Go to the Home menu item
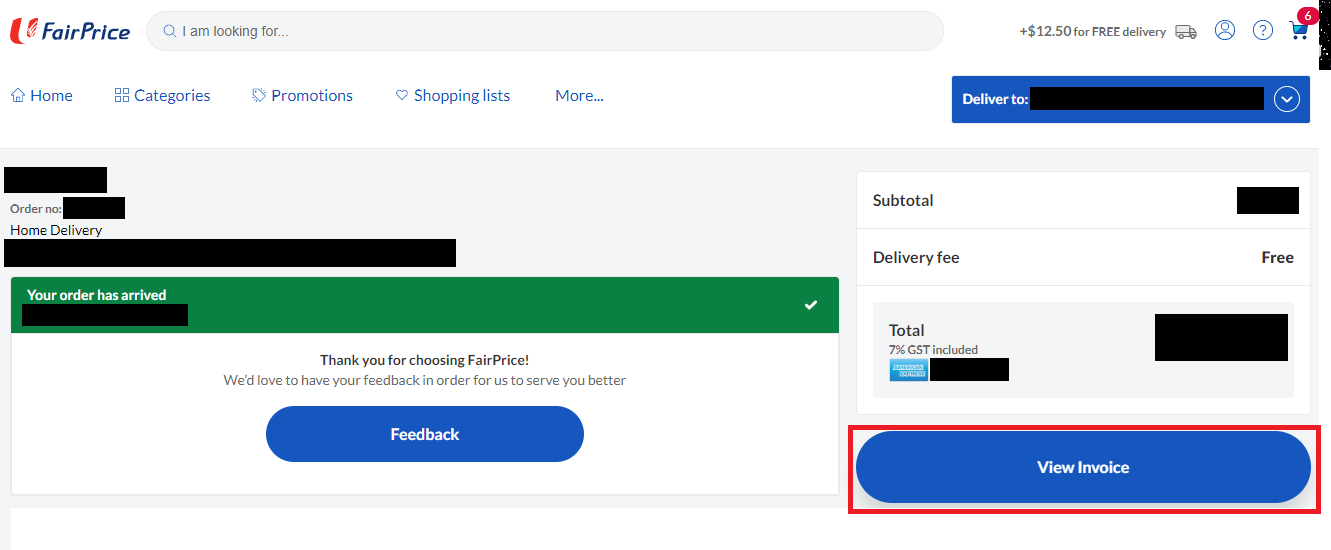1331x550 pixels. click(x=42, y=96)
